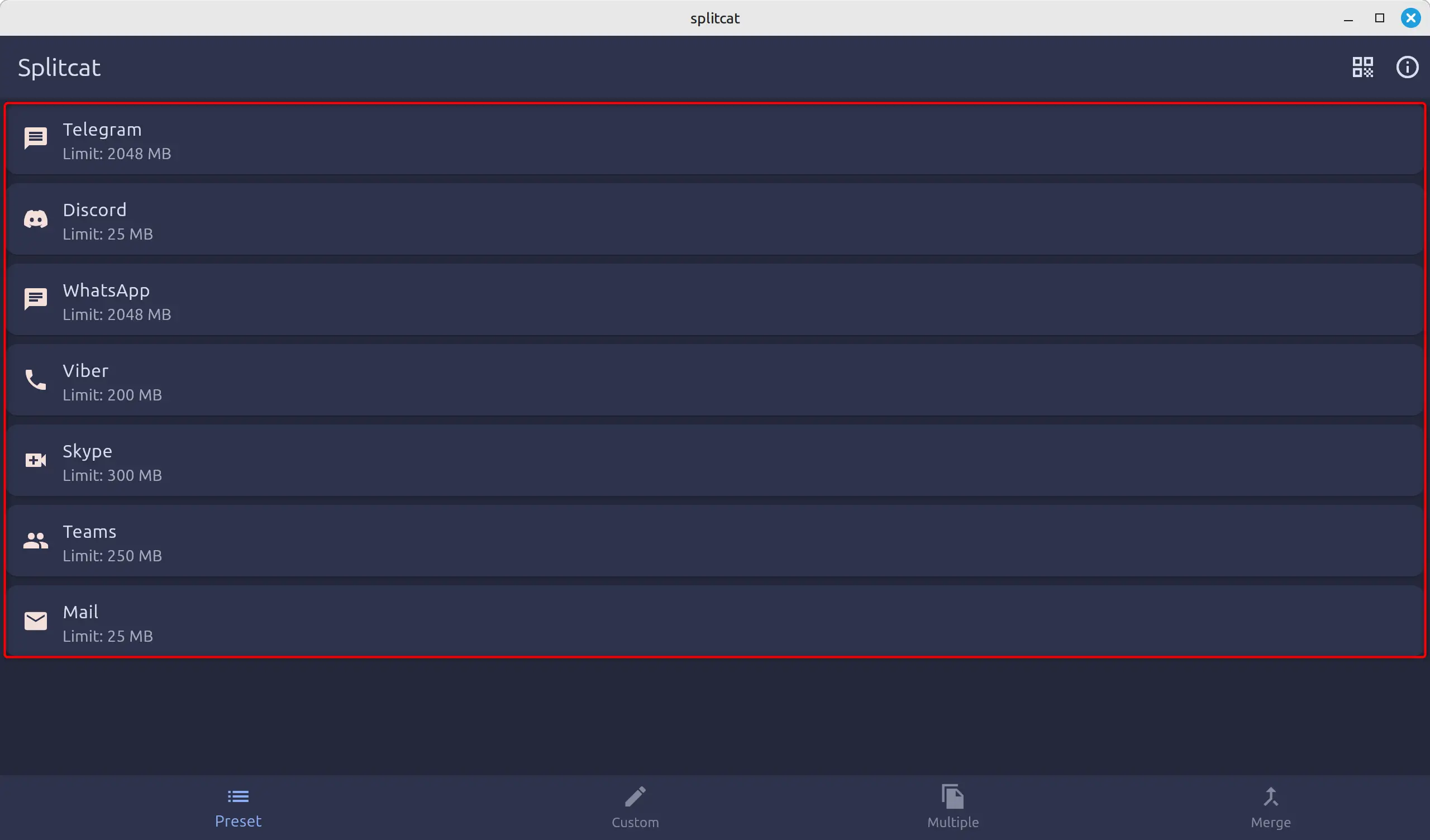Select the Merge function icon
This screenshot has width=1430, height=840.
[1270, 796]
